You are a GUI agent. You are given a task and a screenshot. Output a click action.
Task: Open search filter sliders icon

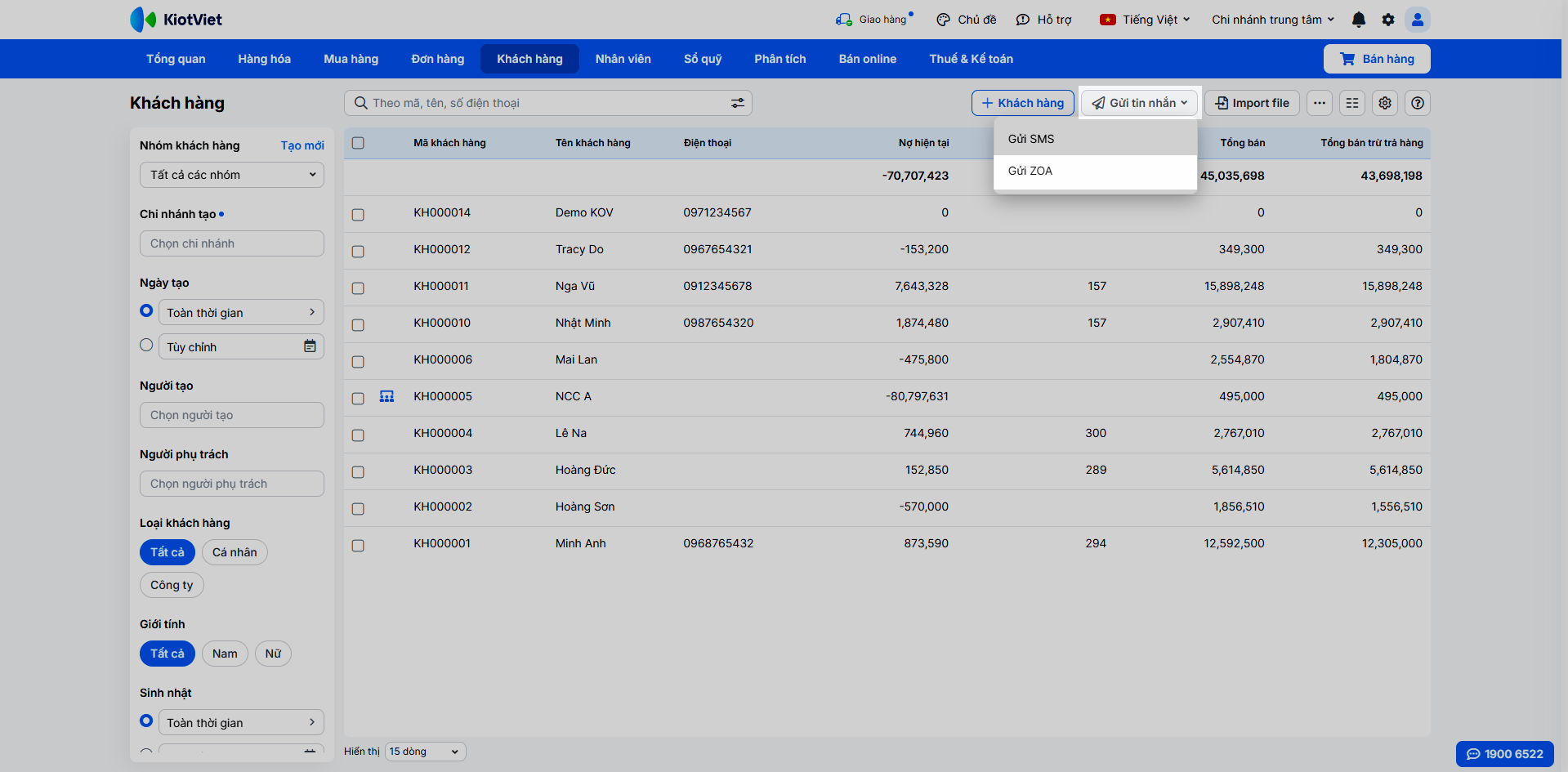point(737,103)
